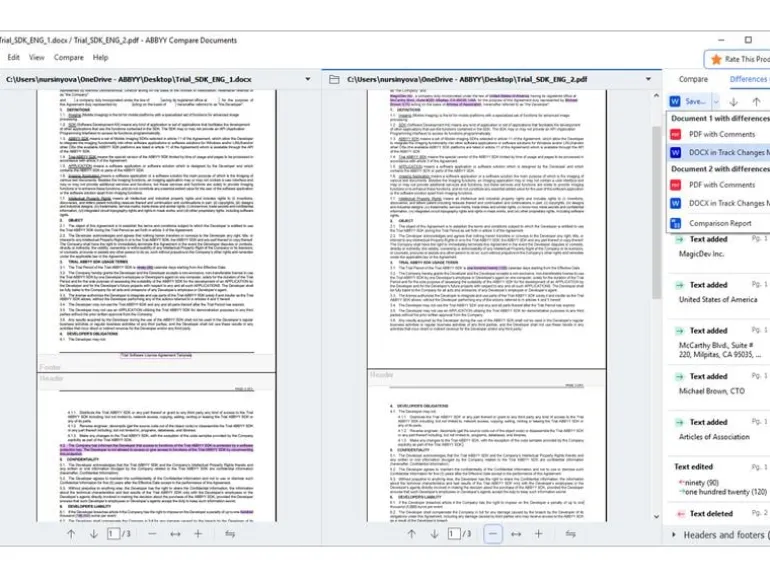Viewport: 770px width, 578px height.
Task: Open right document path dropdown
Action: click(648, 79)
